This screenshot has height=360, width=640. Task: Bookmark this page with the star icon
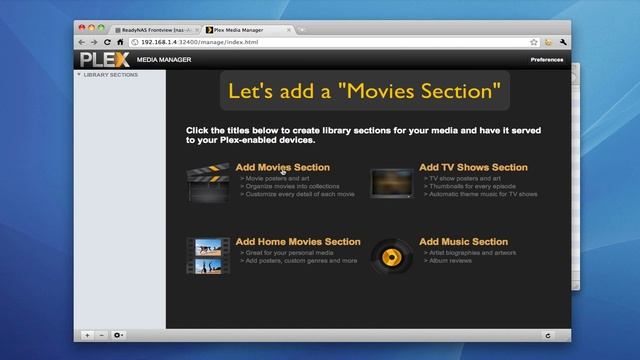coord(533,42)
